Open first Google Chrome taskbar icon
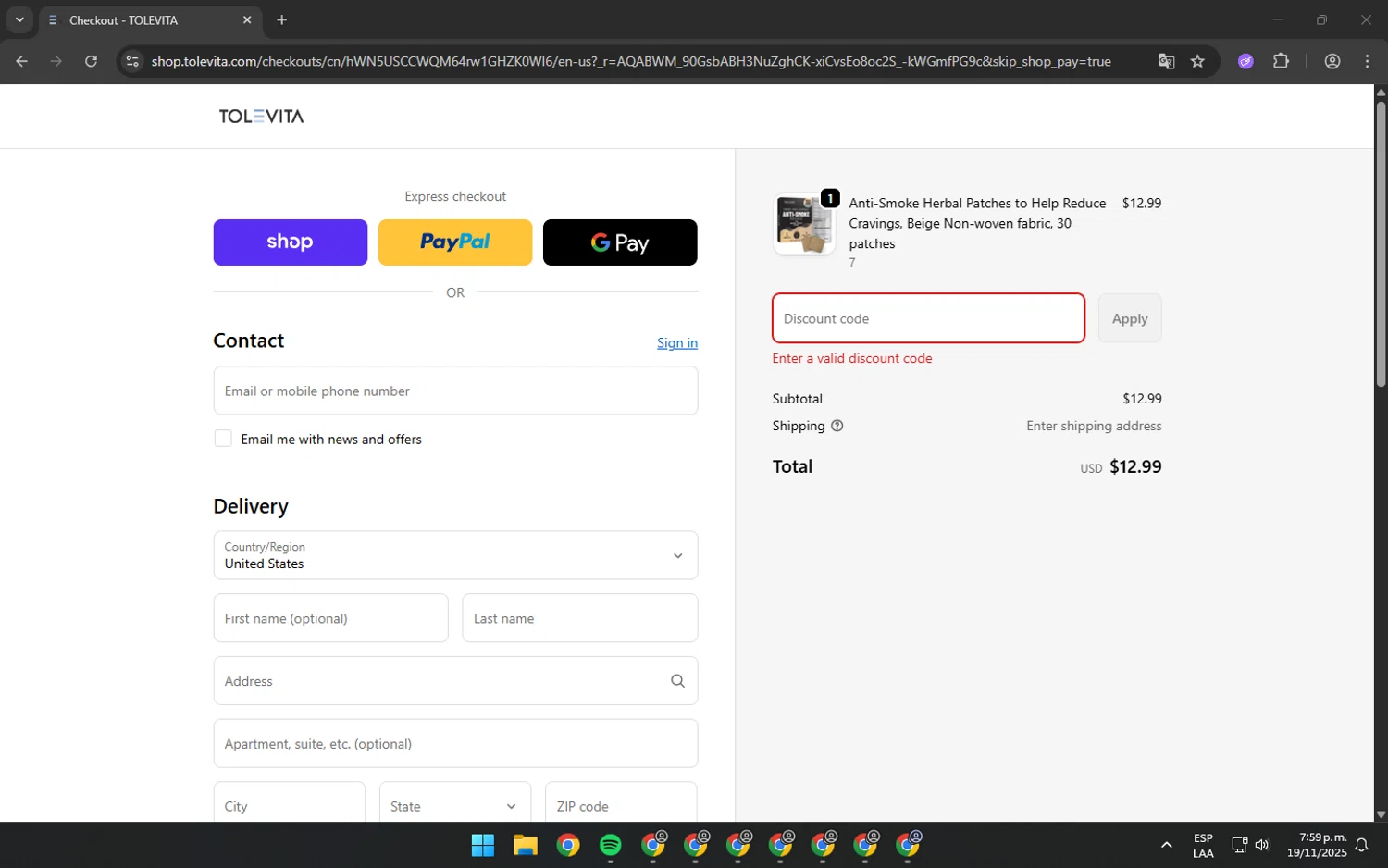 tap(568, 845)
